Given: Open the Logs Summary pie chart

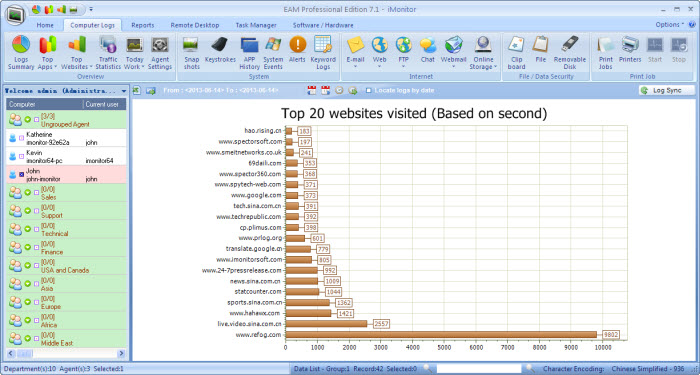Looking at the screenshot, I should 21,53.
